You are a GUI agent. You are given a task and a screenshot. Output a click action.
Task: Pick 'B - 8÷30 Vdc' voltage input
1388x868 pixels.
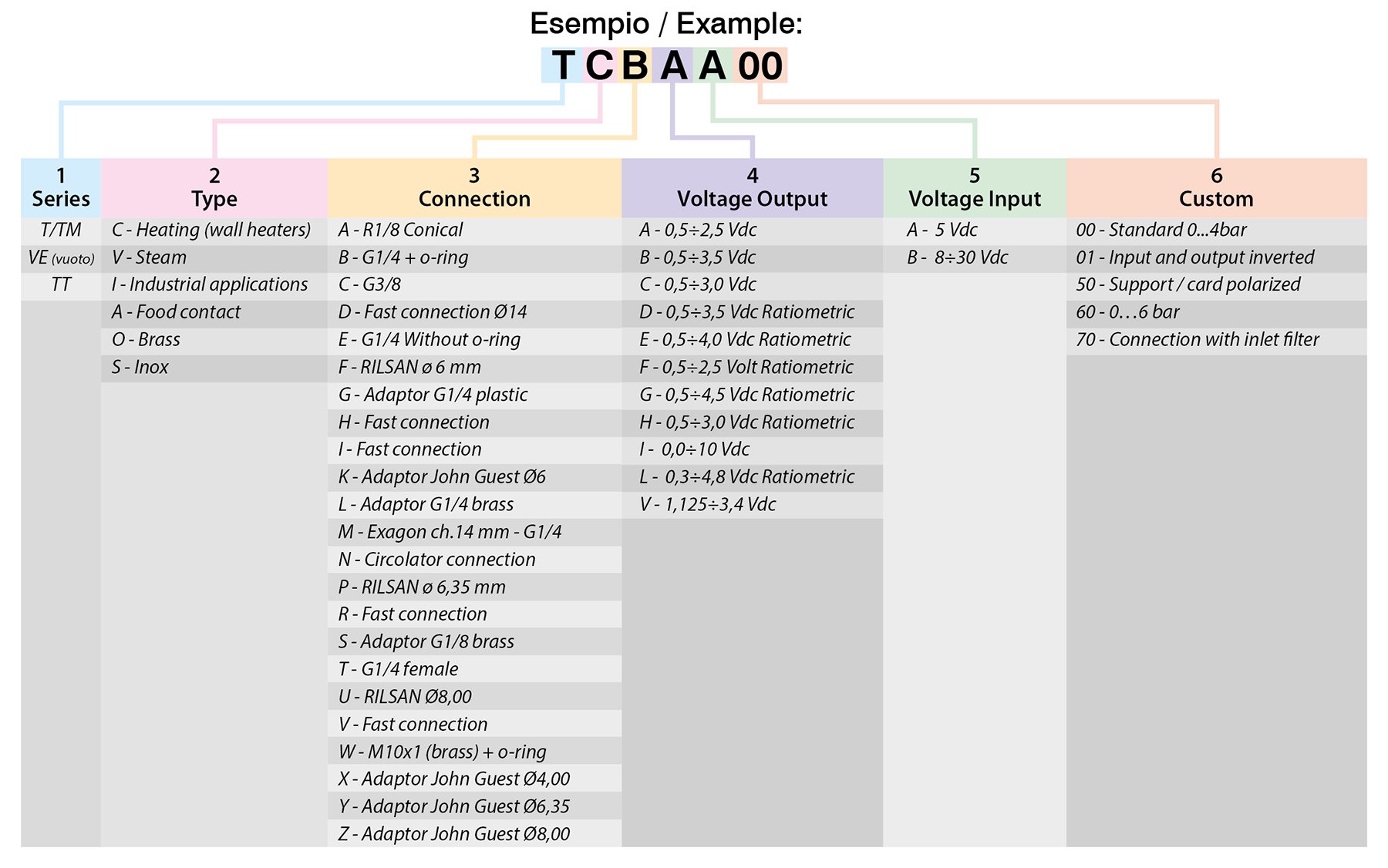pyautogui.click(x=958, y=257)
